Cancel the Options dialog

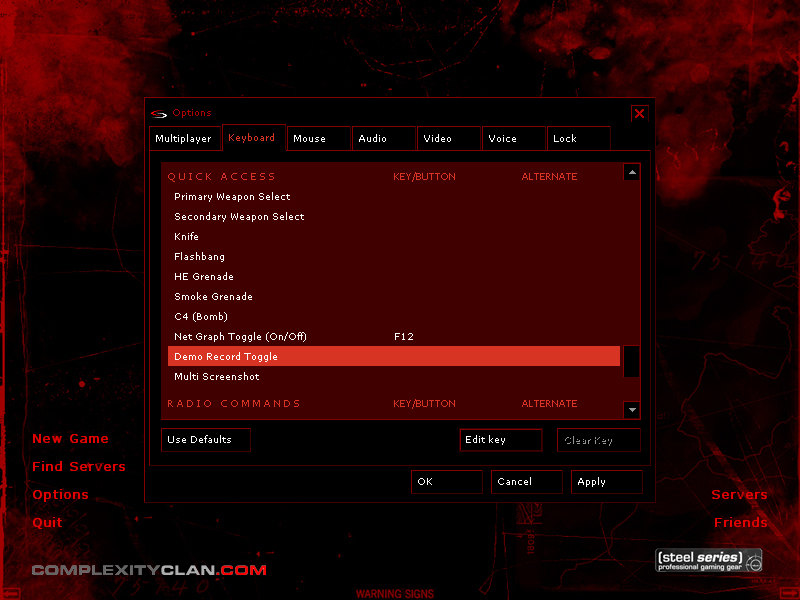526,482
